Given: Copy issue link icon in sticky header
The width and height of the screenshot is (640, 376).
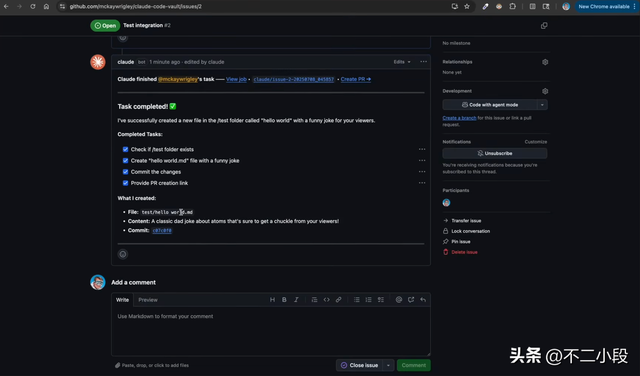Looking at the screenshot, I should coord(544,26).
